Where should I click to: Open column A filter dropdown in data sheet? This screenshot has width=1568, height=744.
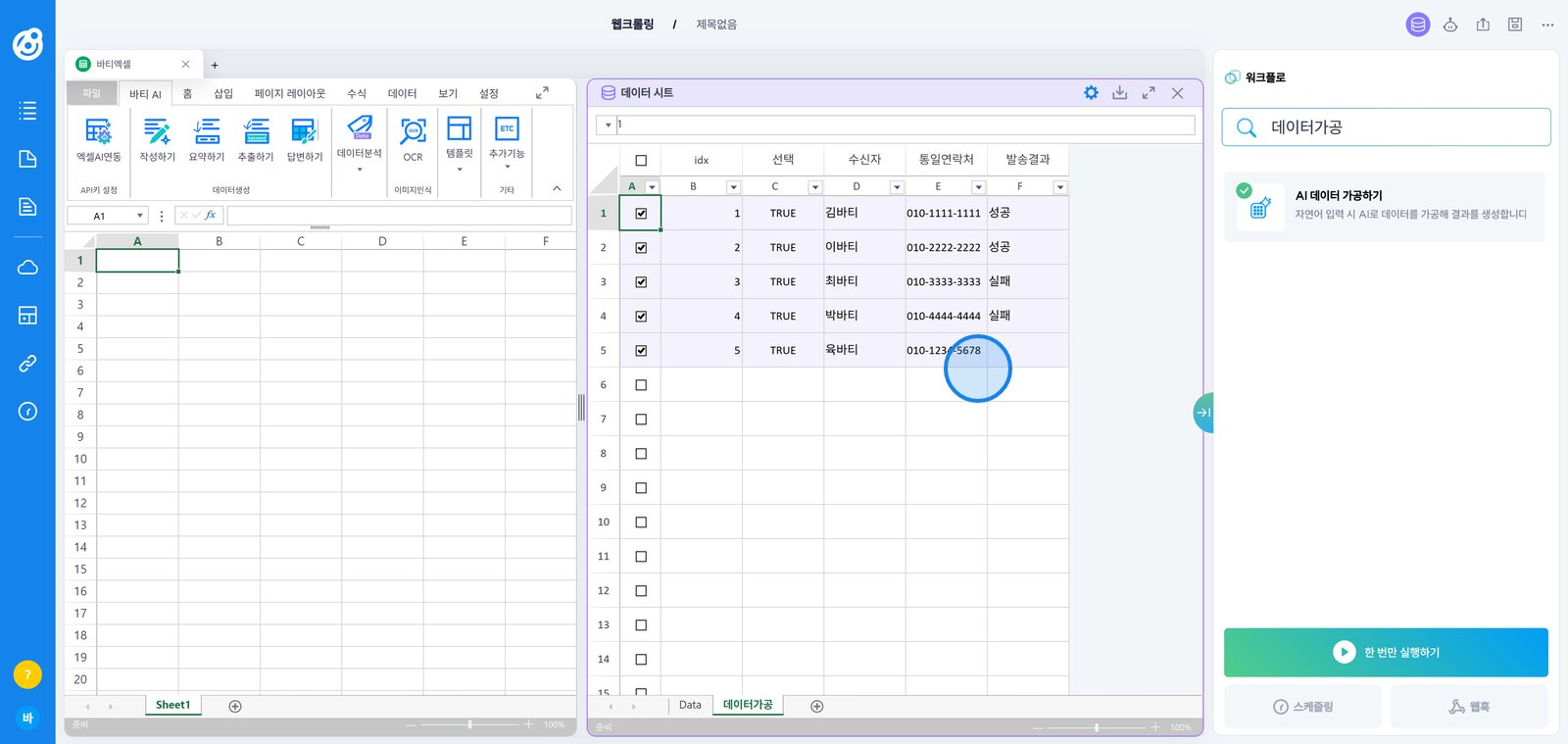652,187
